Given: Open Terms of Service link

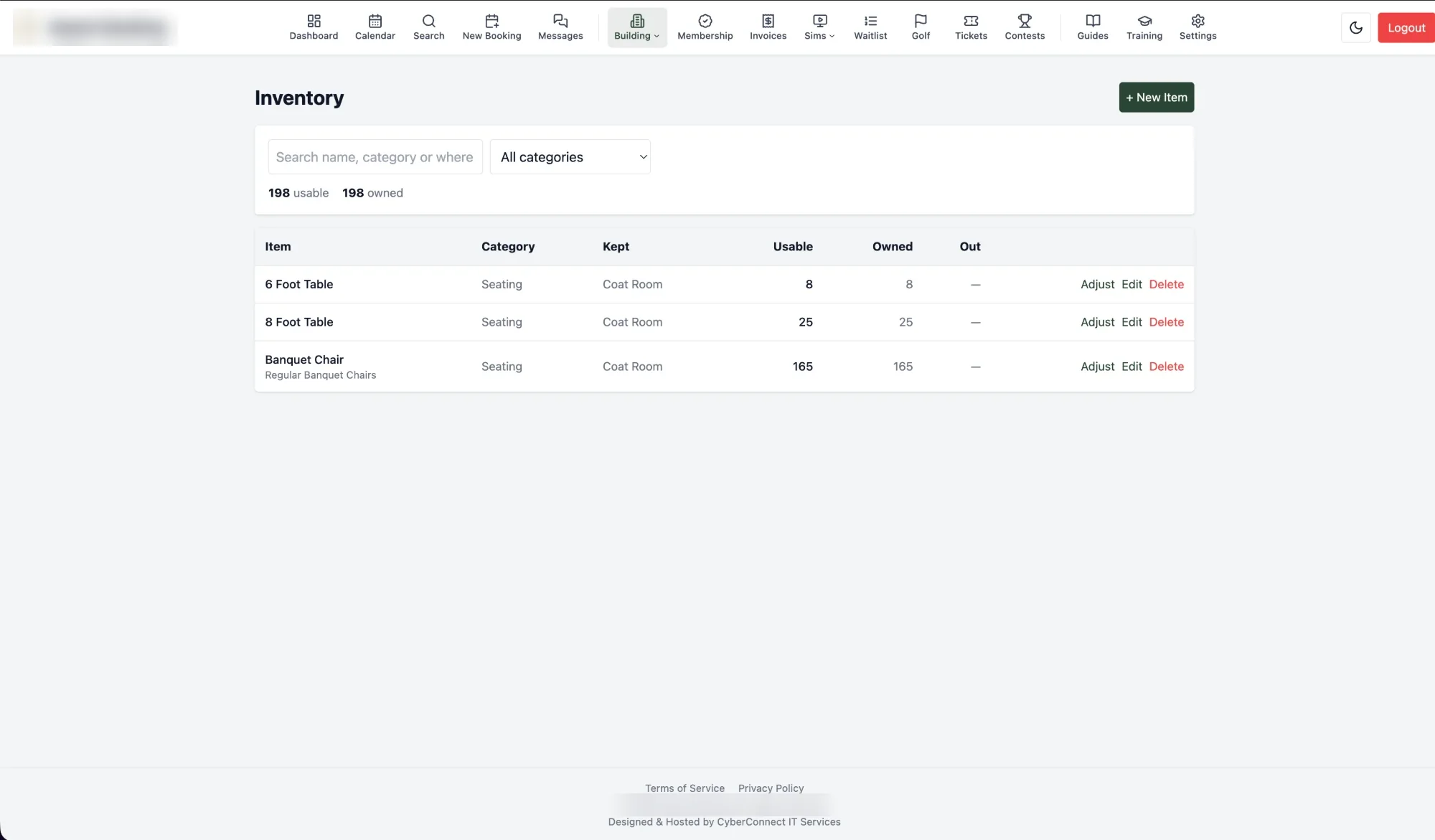Looking at the screenshot, I should click(684, 788).
